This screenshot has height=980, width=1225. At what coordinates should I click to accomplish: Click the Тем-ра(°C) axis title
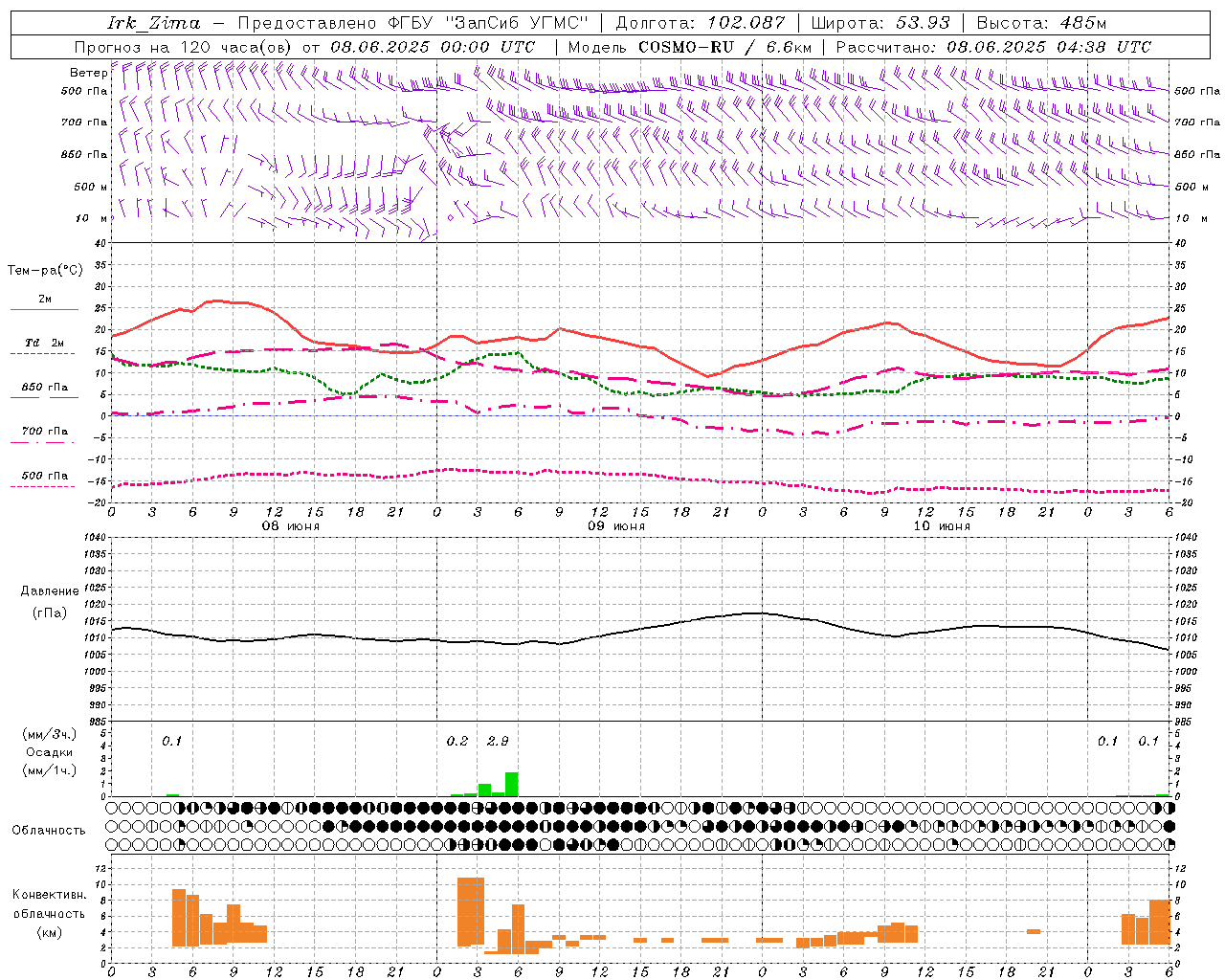[45, 271]
